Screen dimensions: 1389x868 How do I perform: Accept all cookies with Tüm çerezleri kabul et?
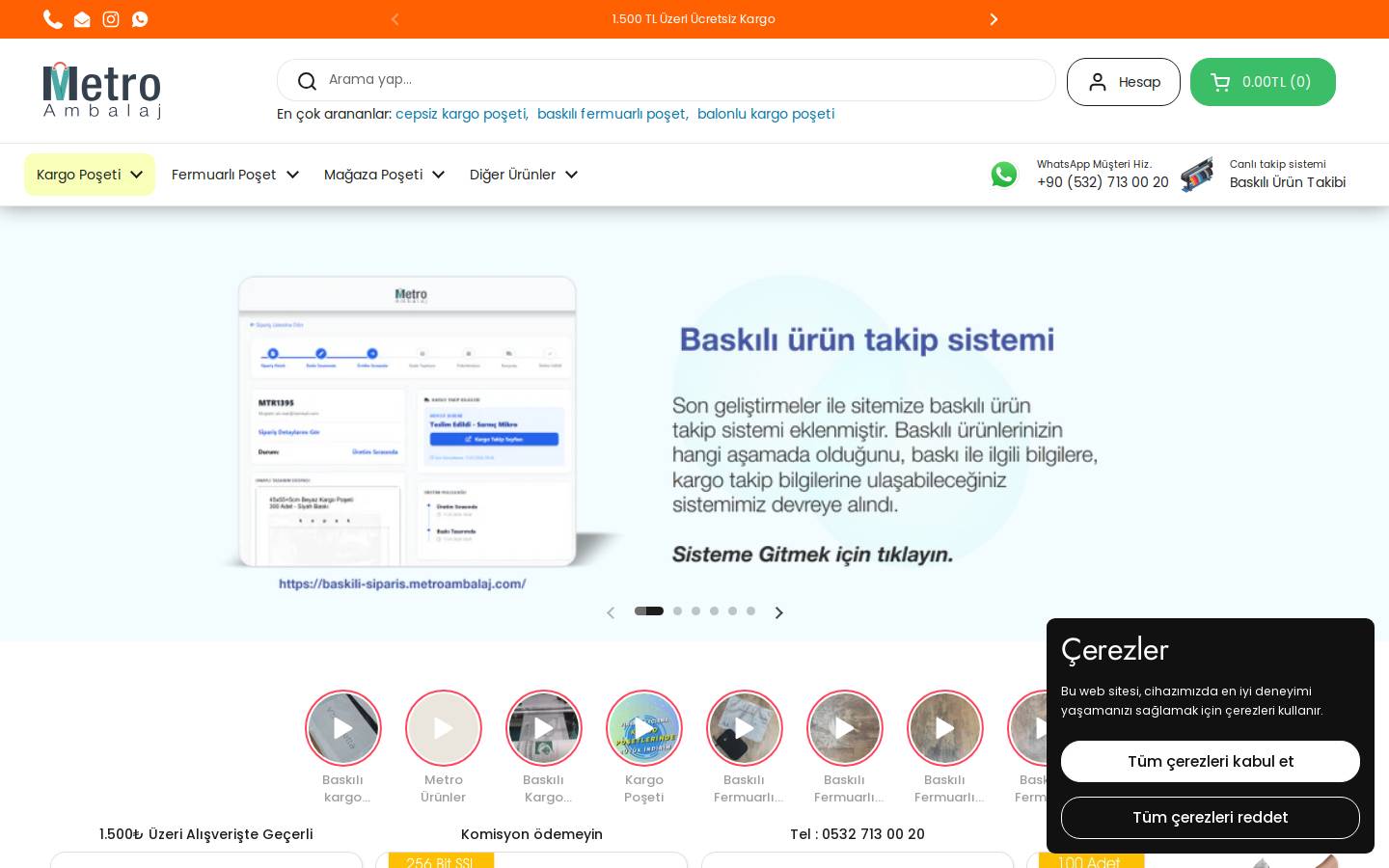[x=1211, y=761]
